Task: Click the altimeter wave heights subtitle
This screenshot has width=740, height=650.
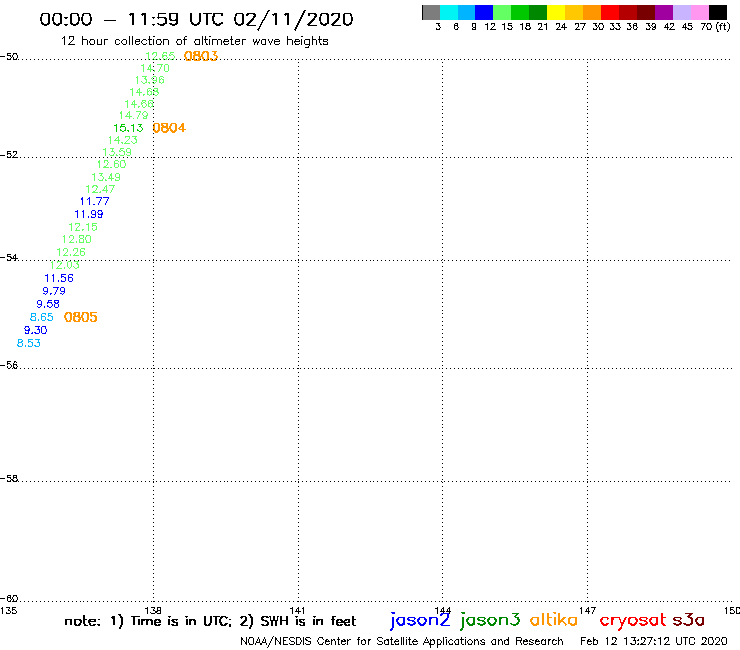Action: click(194, 41)
